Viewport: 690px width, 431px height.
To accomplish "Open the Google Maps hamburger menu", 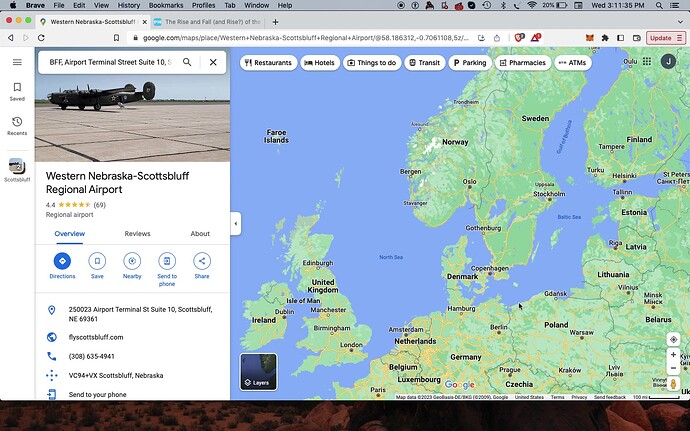I will [17, 62].
